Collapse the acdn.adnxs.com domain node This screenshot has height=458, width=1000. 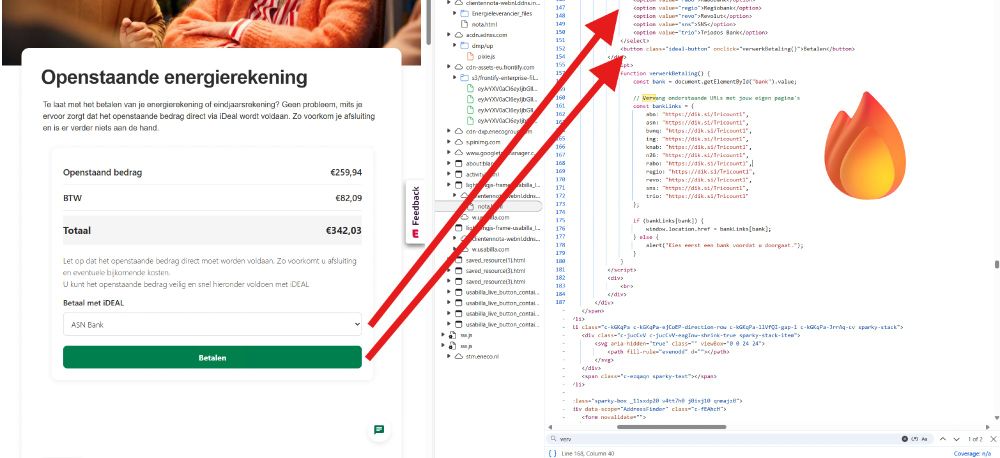point(450,35)
